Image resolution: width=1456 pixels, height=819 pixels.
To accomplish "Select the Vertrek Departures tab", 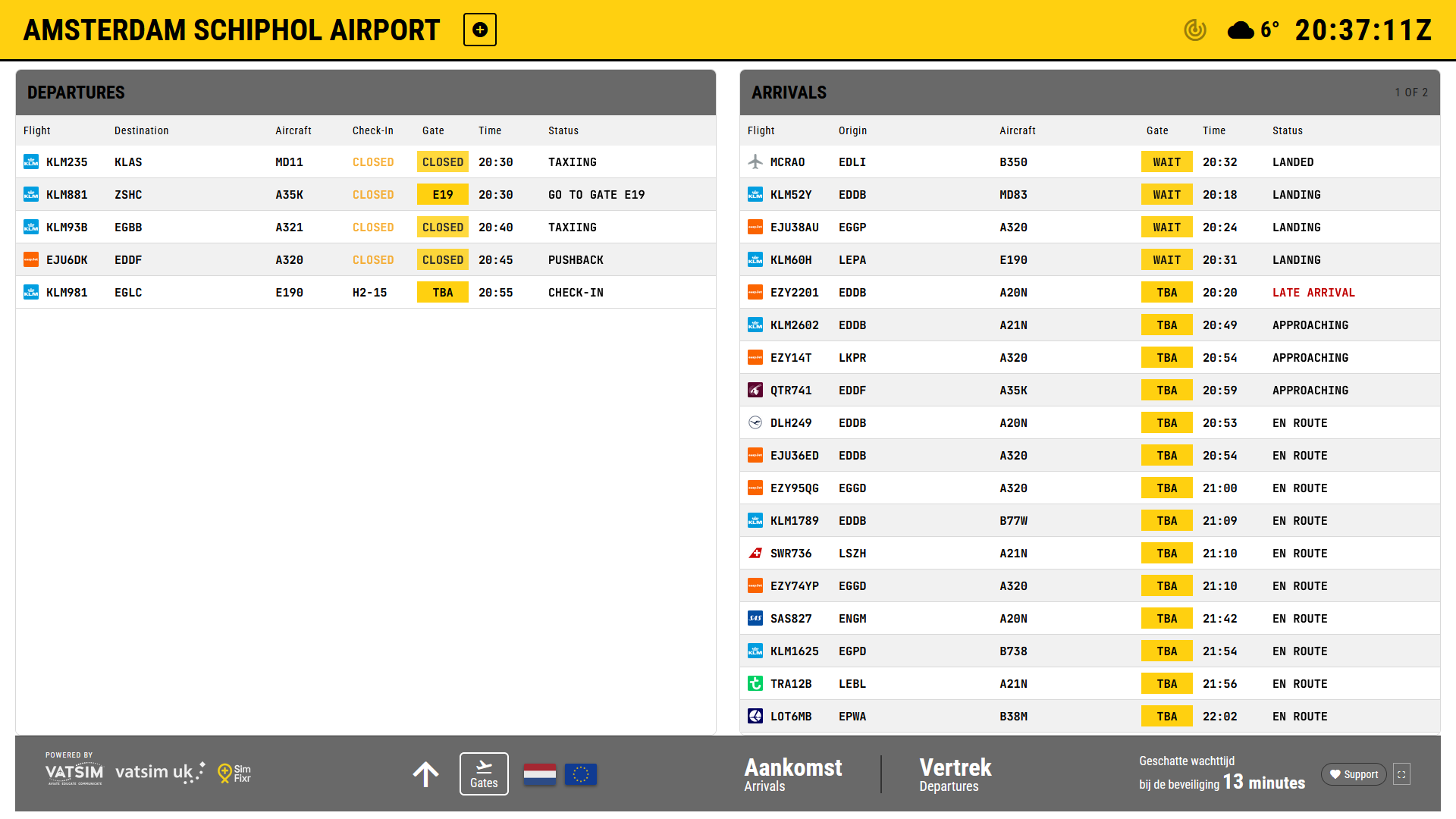I will pos(955,774).
